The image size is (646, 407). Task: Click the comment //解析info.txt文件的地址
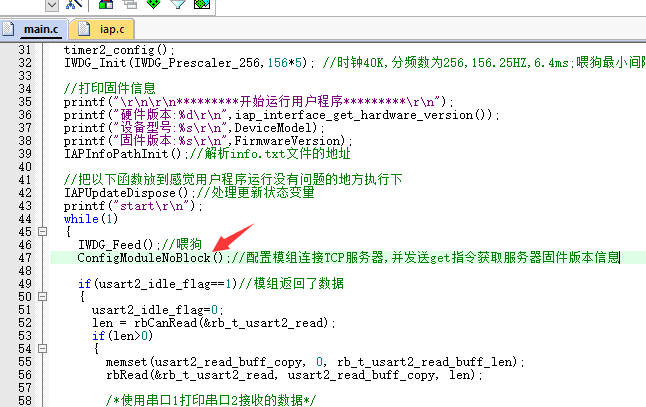click(270, 154)
